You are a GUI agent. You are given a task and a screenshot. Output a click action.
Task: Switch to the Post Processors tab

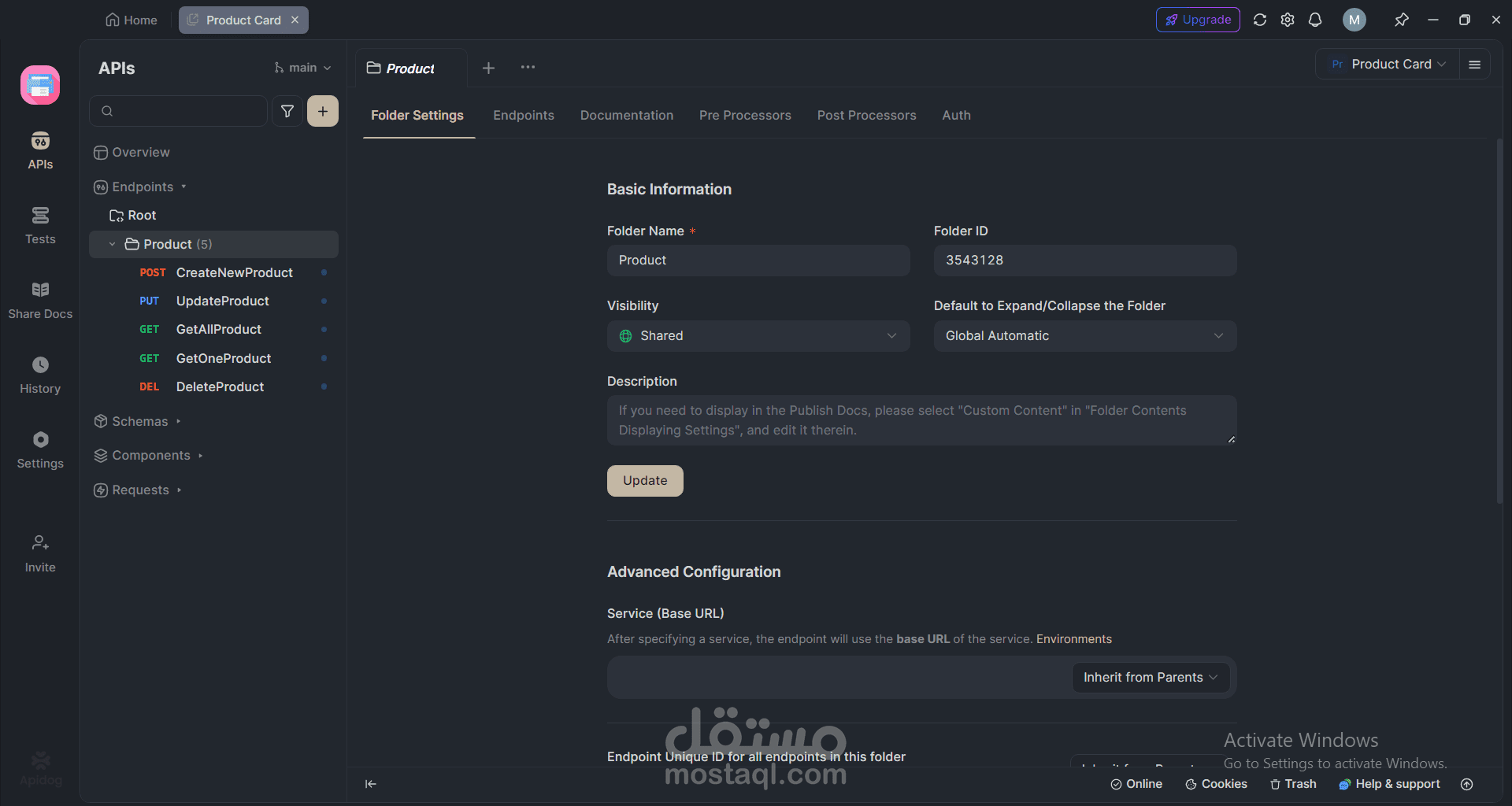point(866,116)
